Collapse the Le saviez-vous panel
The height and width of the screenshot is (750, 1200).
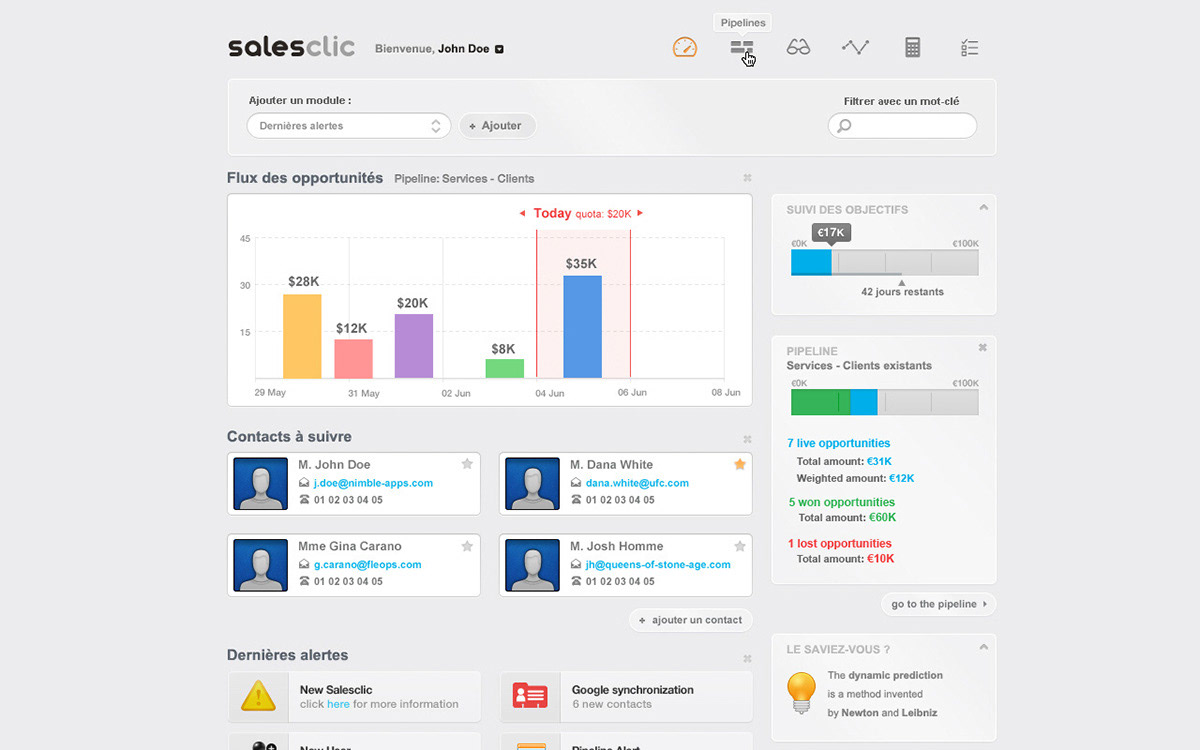pos(983,648)
